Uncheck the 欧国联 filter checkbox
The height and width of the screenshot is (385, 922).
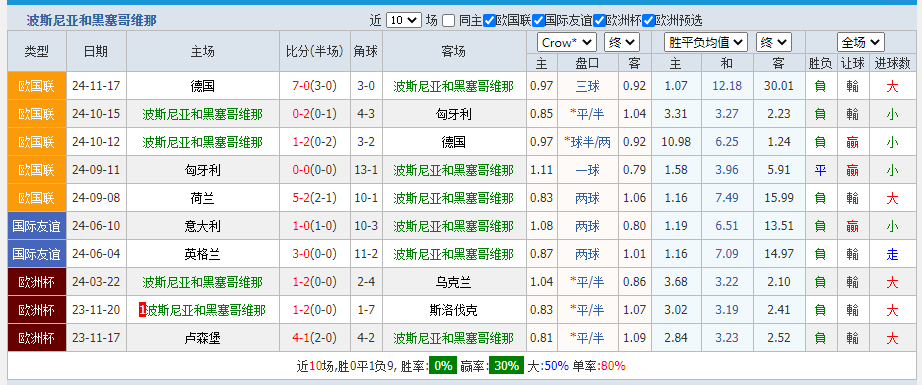489,21
